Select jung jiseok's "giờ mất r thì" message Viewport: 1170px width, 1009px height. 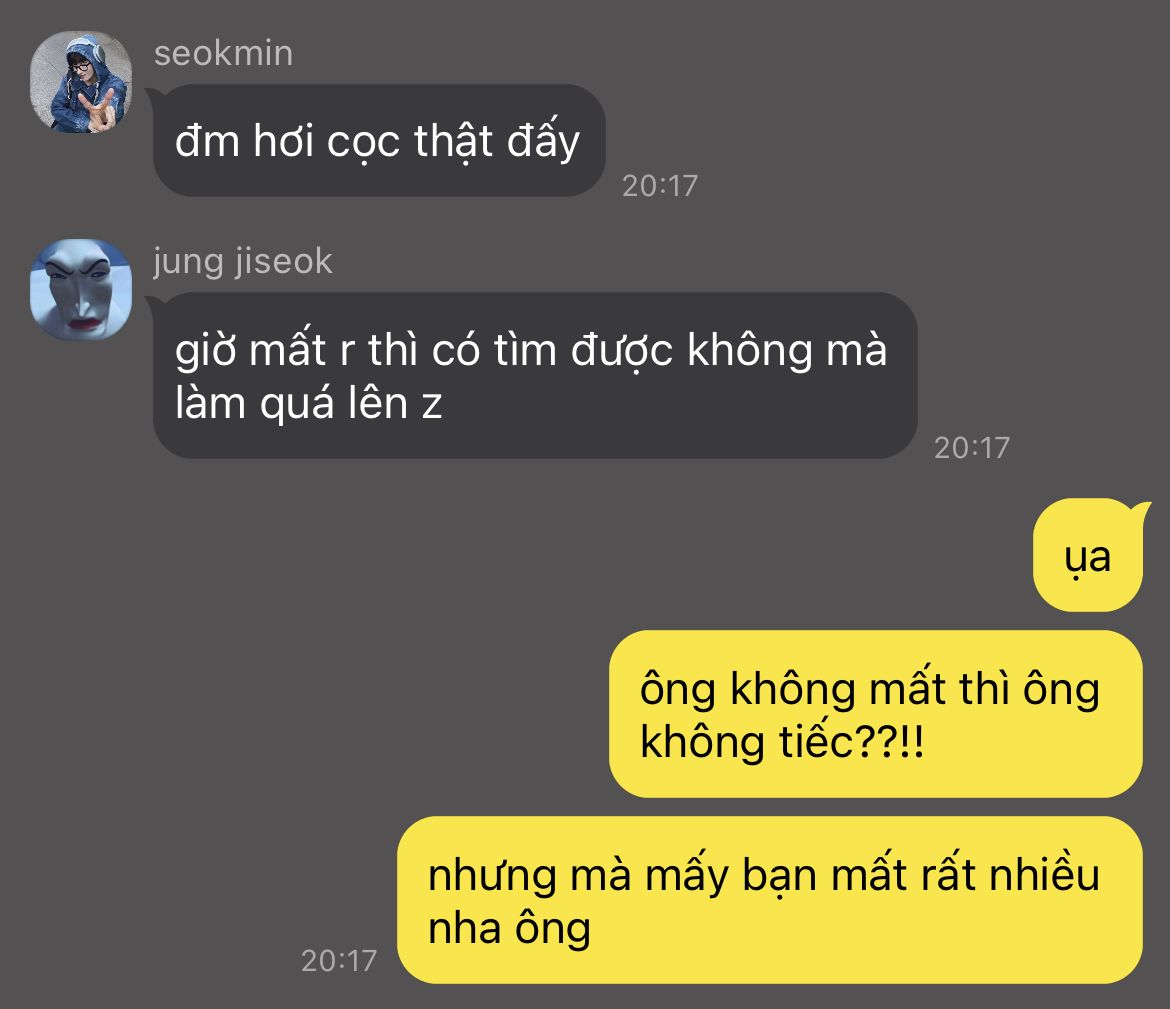(535, 375)
